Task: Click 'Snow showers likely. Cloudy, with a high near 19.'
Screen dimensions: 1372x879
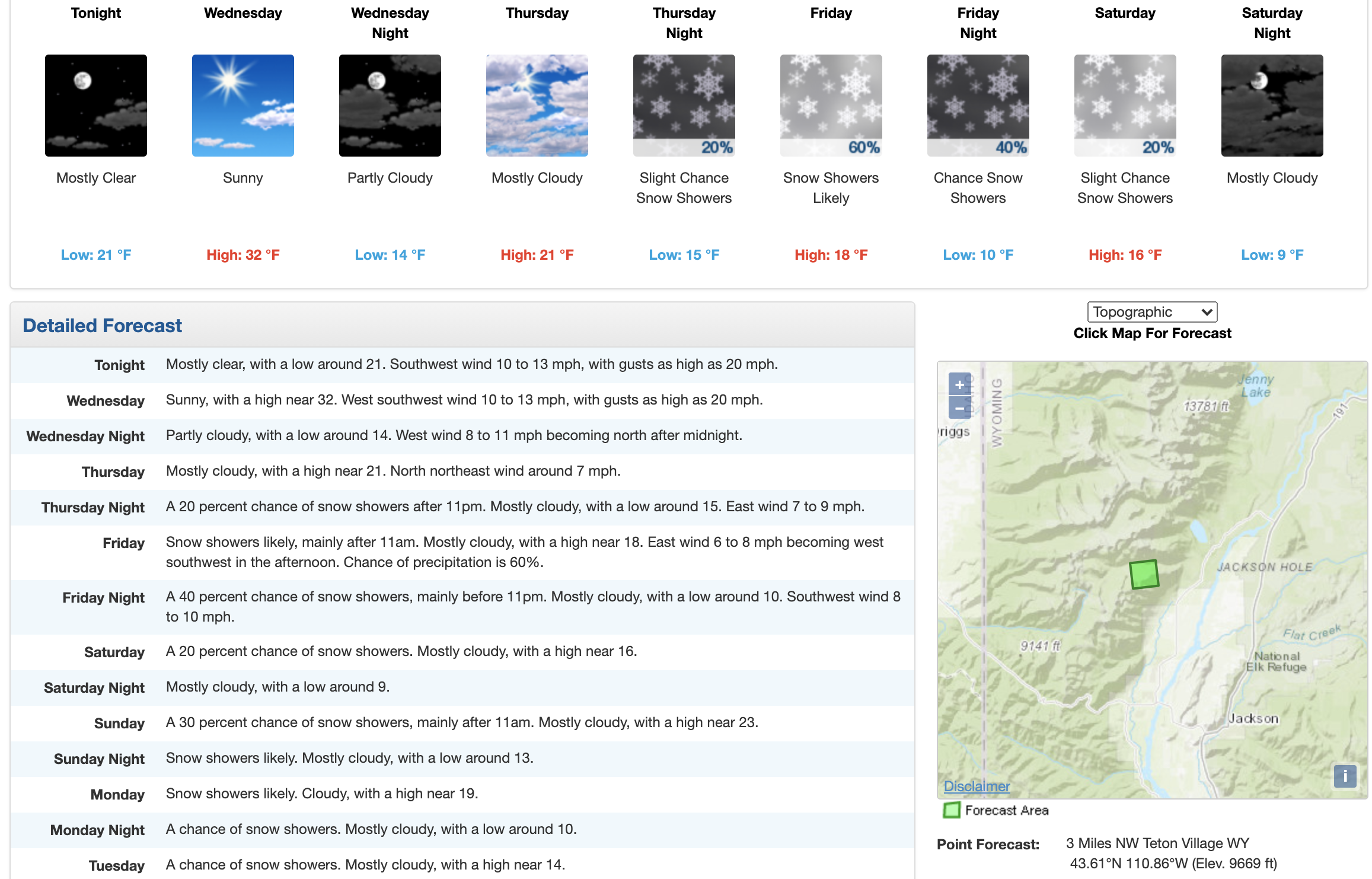Action: coord(322,794)
